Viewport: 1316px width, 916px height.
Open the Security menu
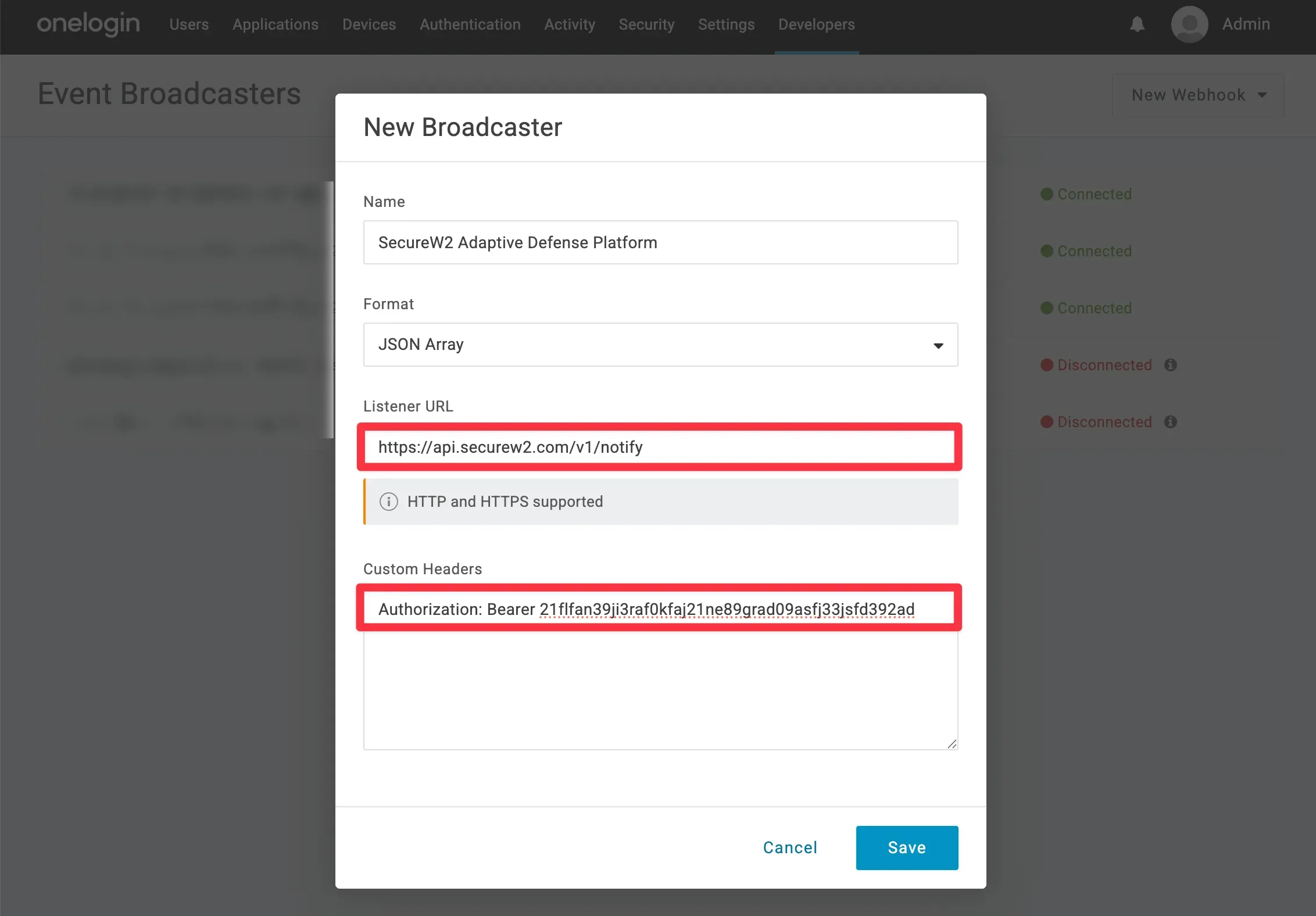coord(646,24)
